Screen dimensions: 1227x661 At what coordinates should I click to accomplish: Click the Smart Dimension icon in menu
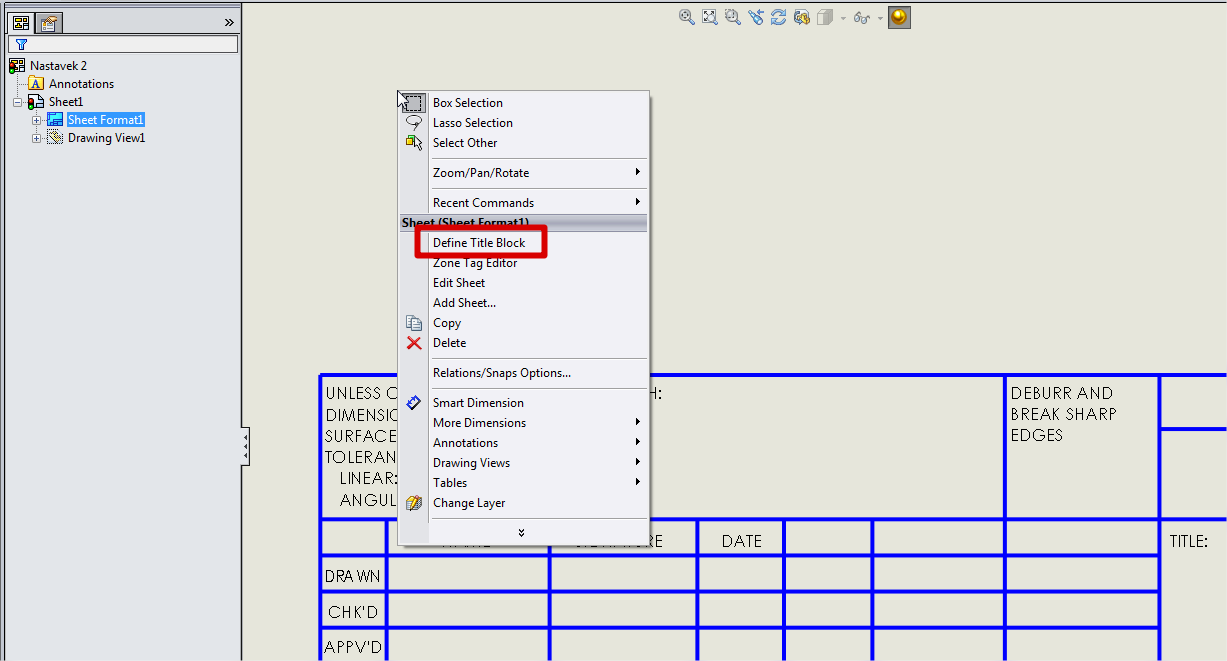pos(414,403)
